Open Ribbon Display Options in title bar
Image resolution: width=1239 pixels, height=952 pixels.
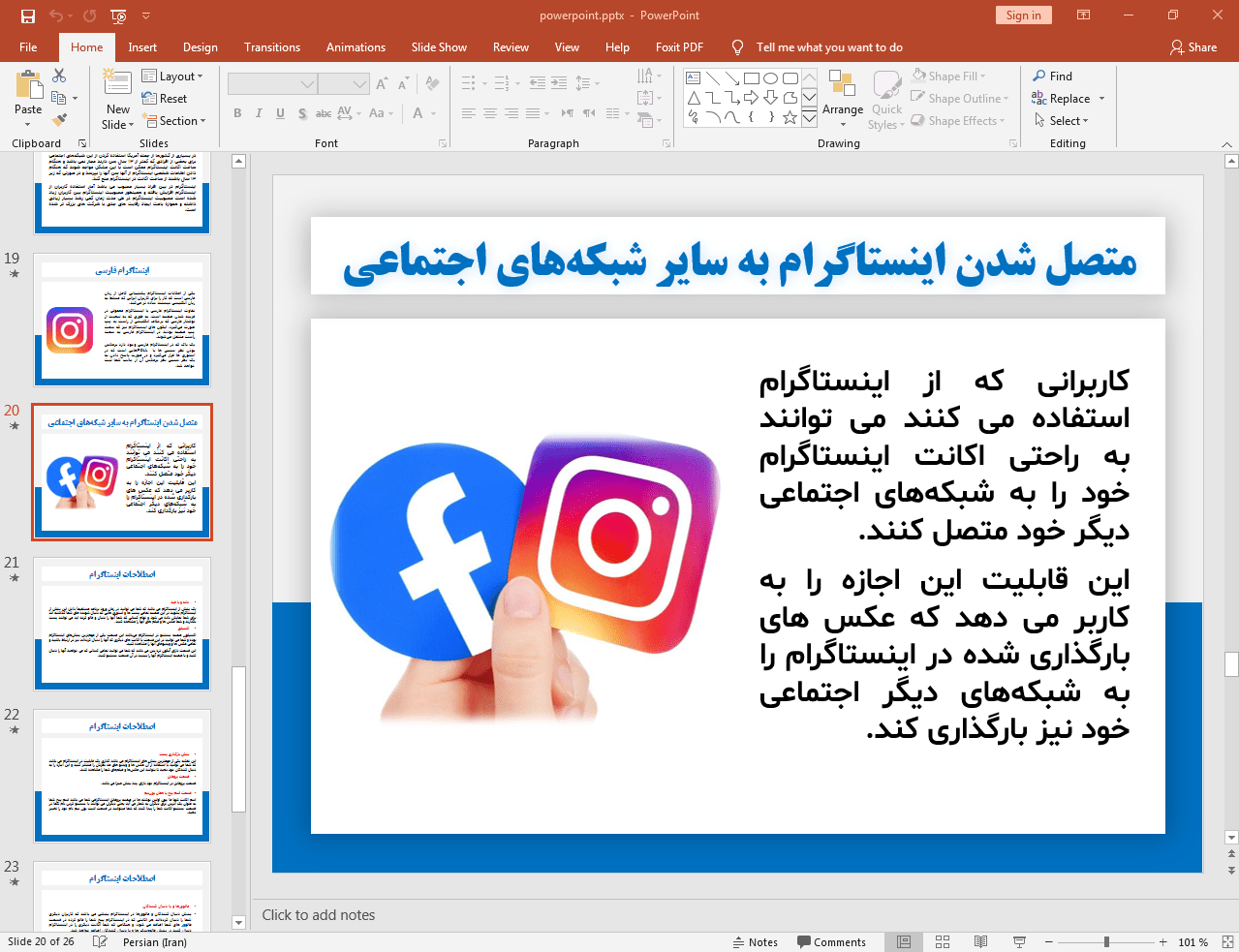(1084, 15)
